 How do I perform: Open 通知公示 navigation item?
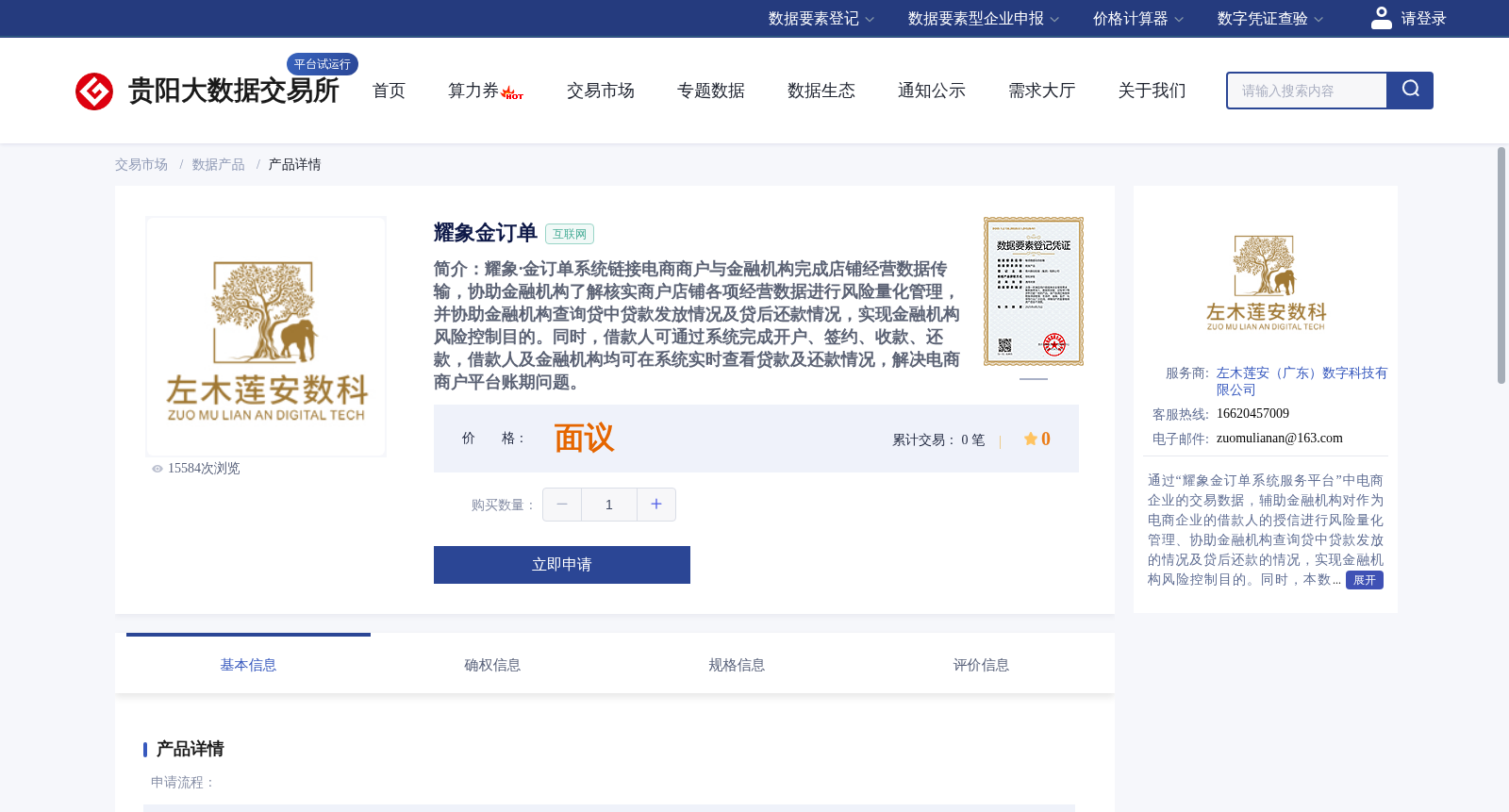pos(932,91)
